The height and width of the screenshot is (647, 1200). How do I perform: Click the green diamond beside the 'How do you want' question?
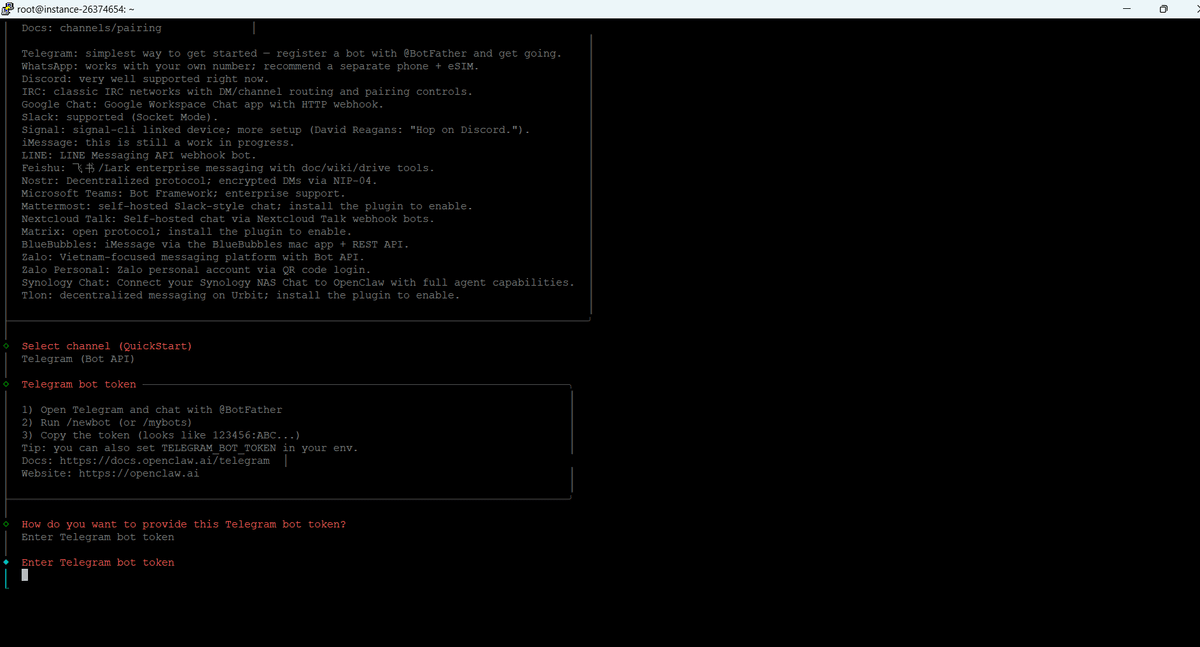coord(6,524)
